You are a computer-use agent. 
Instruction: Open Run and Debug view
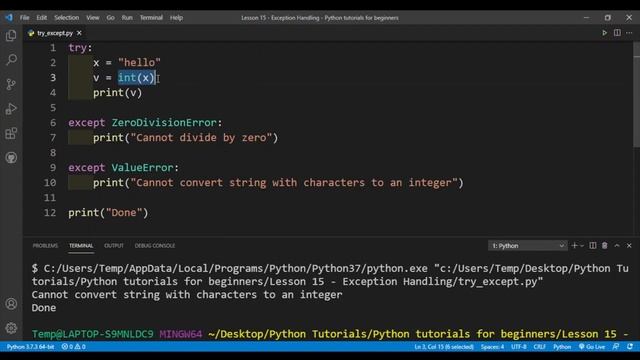pyautogui.click(x=11, y=109)
